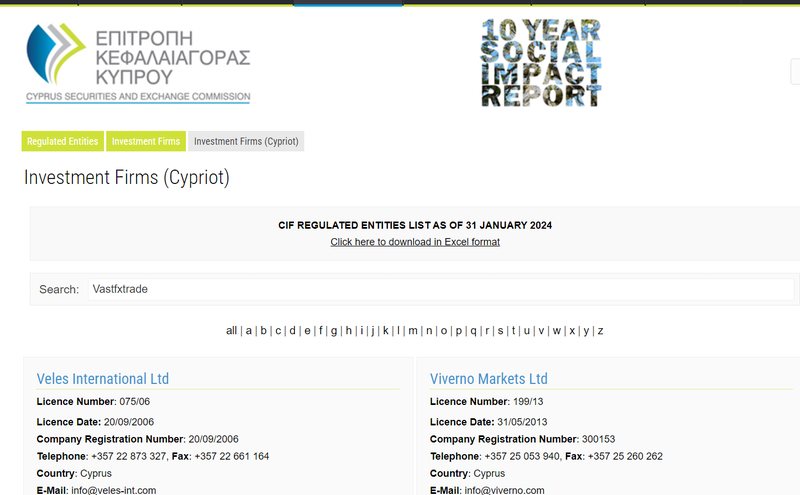800x495 pixels.
Task: Click Viverno telephone +357 25 053 940
Action: pyautogui.click(x=522, y=456)
